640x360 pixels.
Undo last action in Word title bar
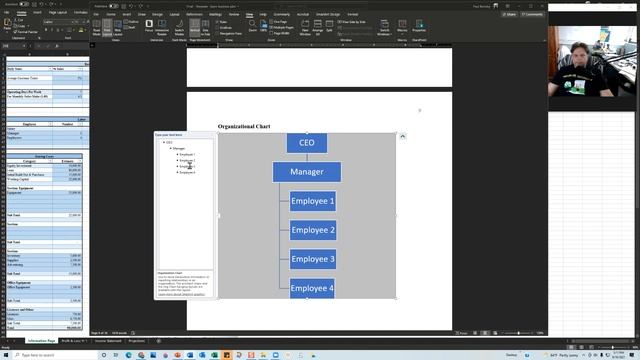click(x=131, y=6)
